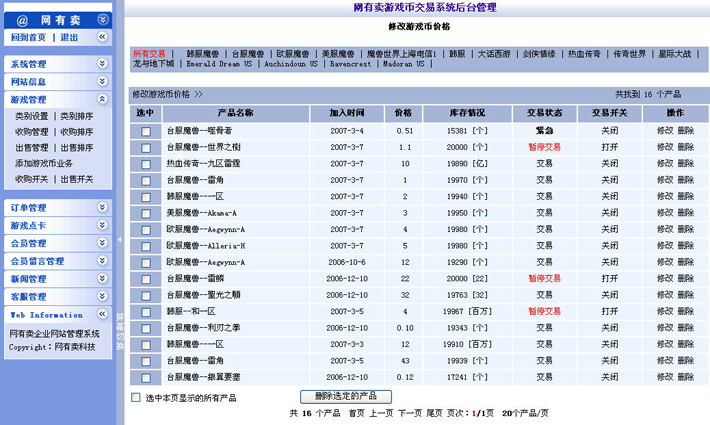Click 删除 for 韩服--和一区 row
Viewport: 710px width, 425px height.
coord(686,311)
